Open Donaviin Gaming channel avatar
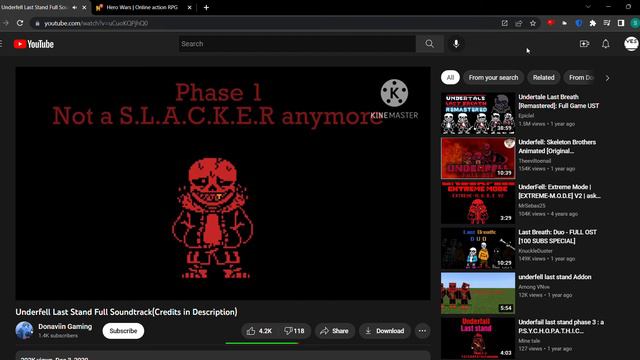Image resolution: width=640 pixels, height=360 pixels. 24,331
